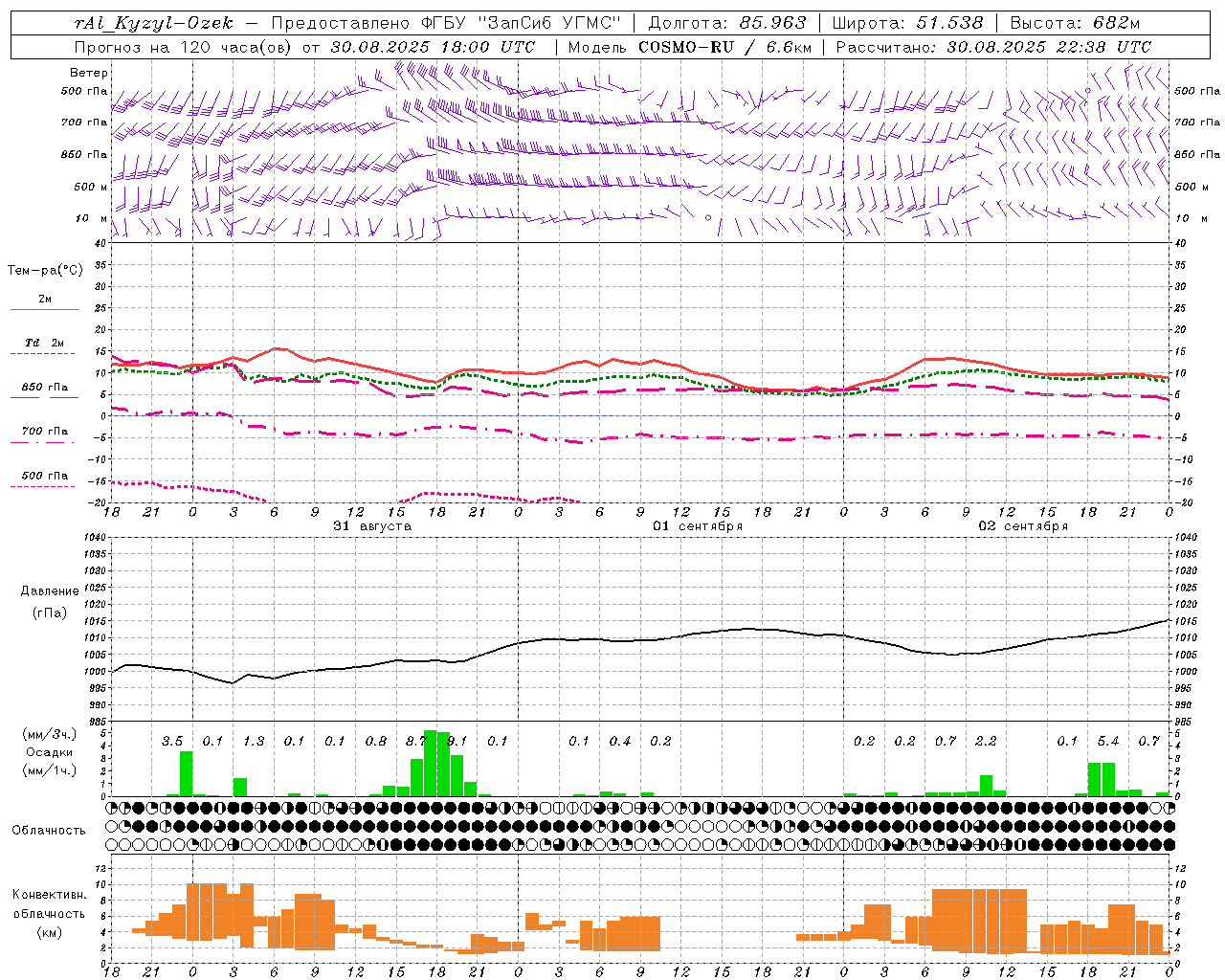Viewport: 1225px width, 980px height.
Task: Click the Осадки panel label
Action: click(x=49, y=752)
